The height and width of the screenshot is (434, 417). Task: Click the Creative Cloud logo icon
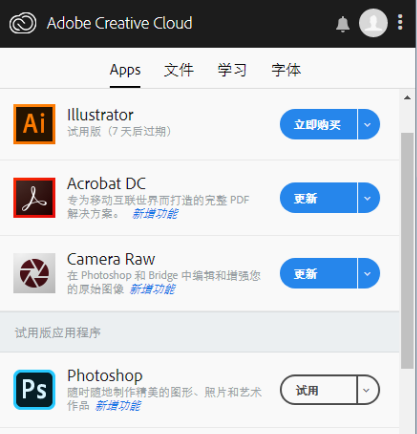pyautogui.click(x=23, y=23)
